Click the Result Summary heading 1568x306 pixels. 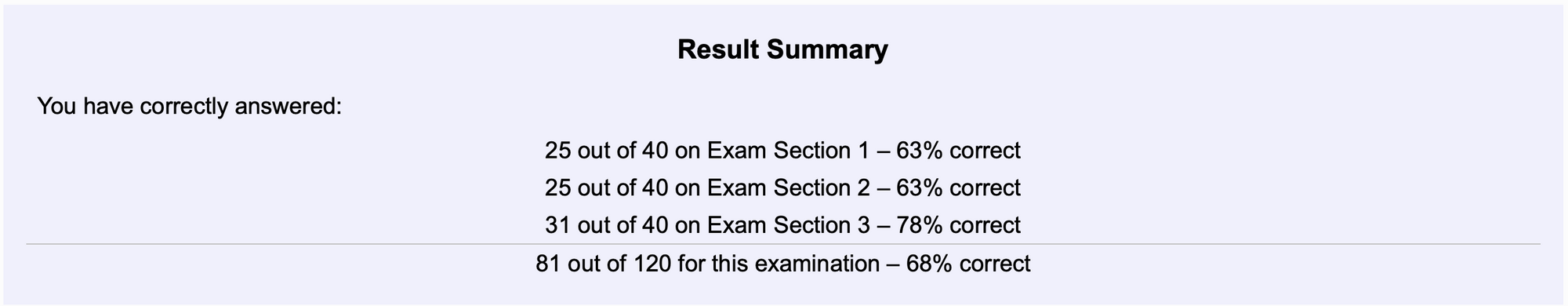tap(782, 49)
